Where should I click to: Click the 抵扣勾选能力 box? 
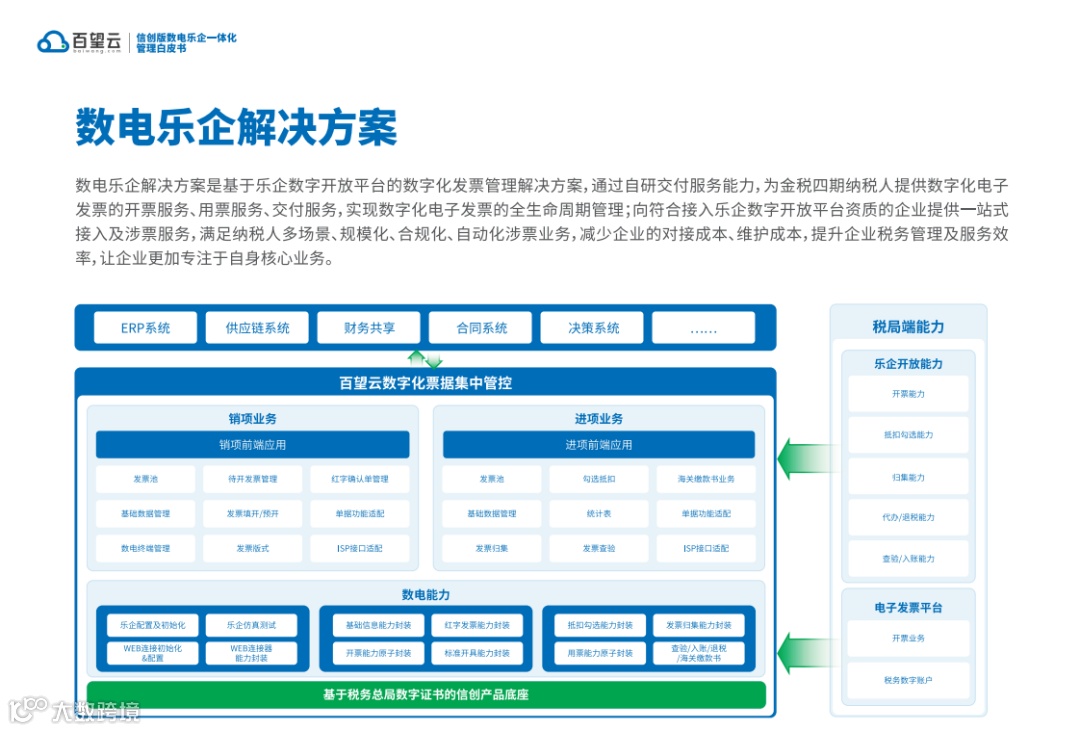coord(908,435)
